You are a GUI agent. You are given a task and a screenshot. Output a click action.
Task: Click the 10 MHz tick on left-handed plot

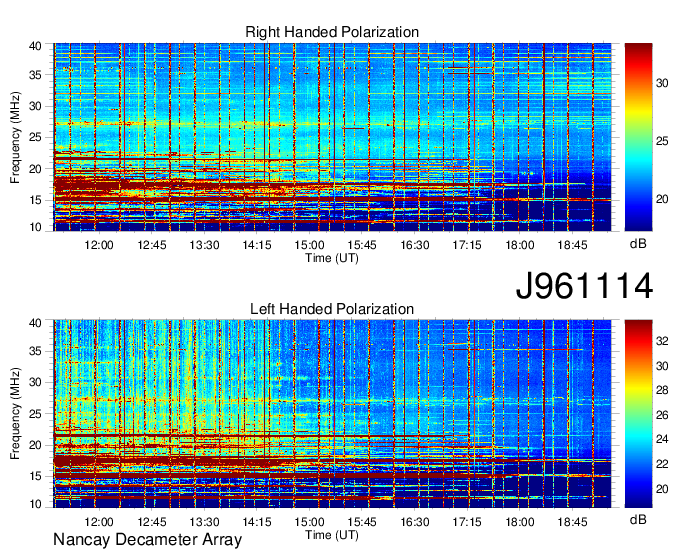[x=35, y=504]
